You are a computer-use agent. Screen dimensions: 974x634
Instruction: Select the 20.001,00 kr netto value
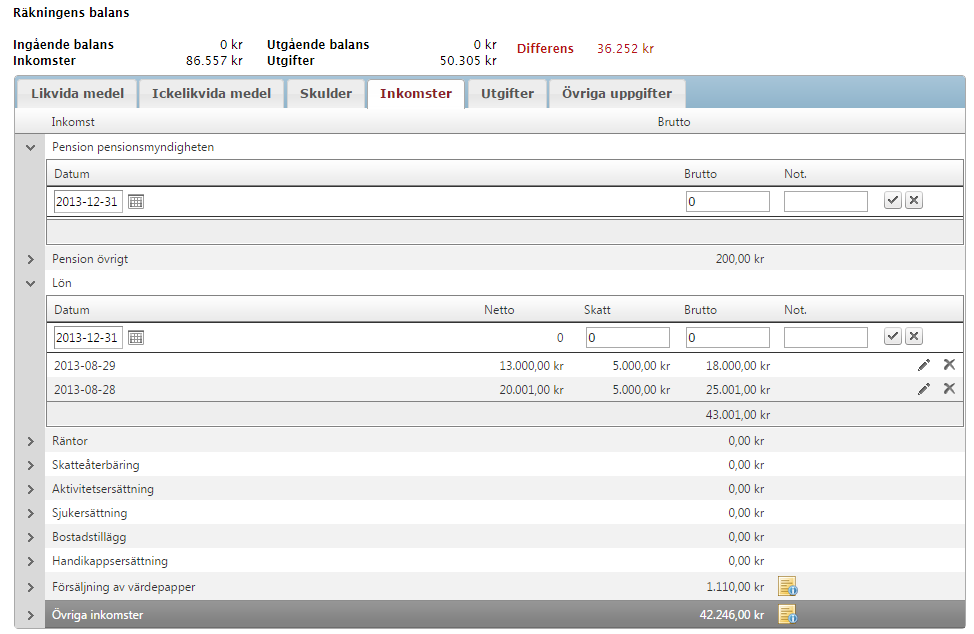point(531,390)
